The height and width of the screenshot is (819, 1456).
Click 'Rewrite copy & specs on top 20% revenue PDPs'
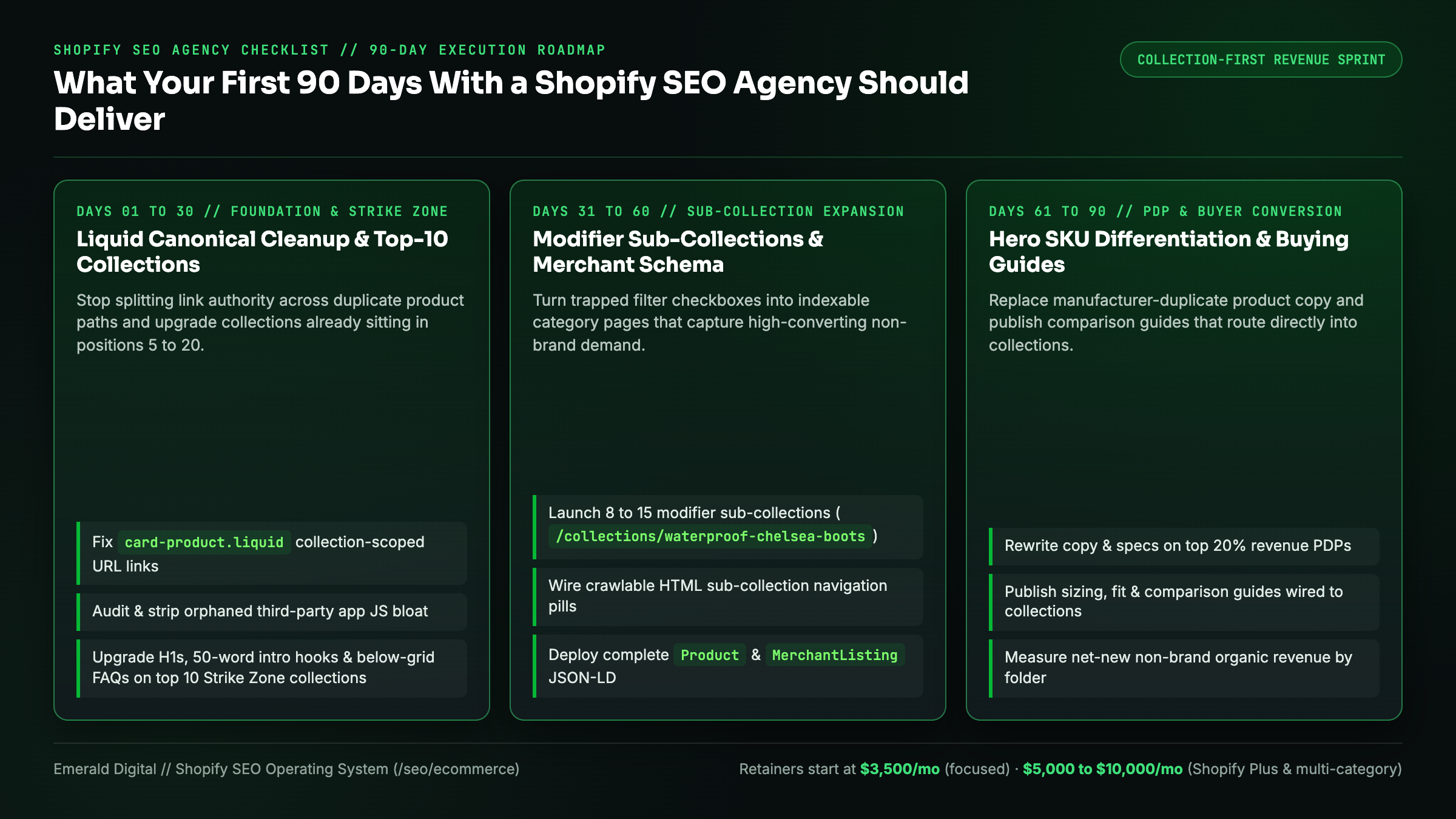1184,546
